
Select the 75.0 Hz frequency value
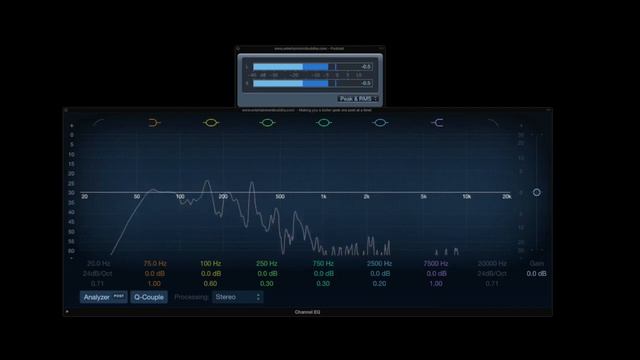155,264
